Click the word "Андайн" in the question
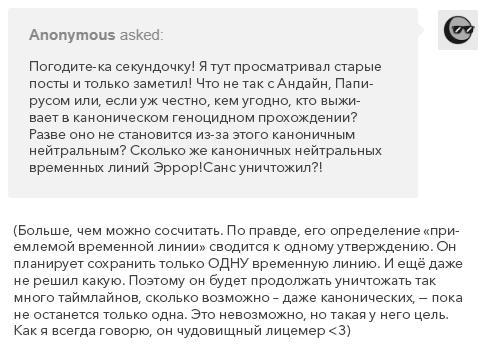 304,83
